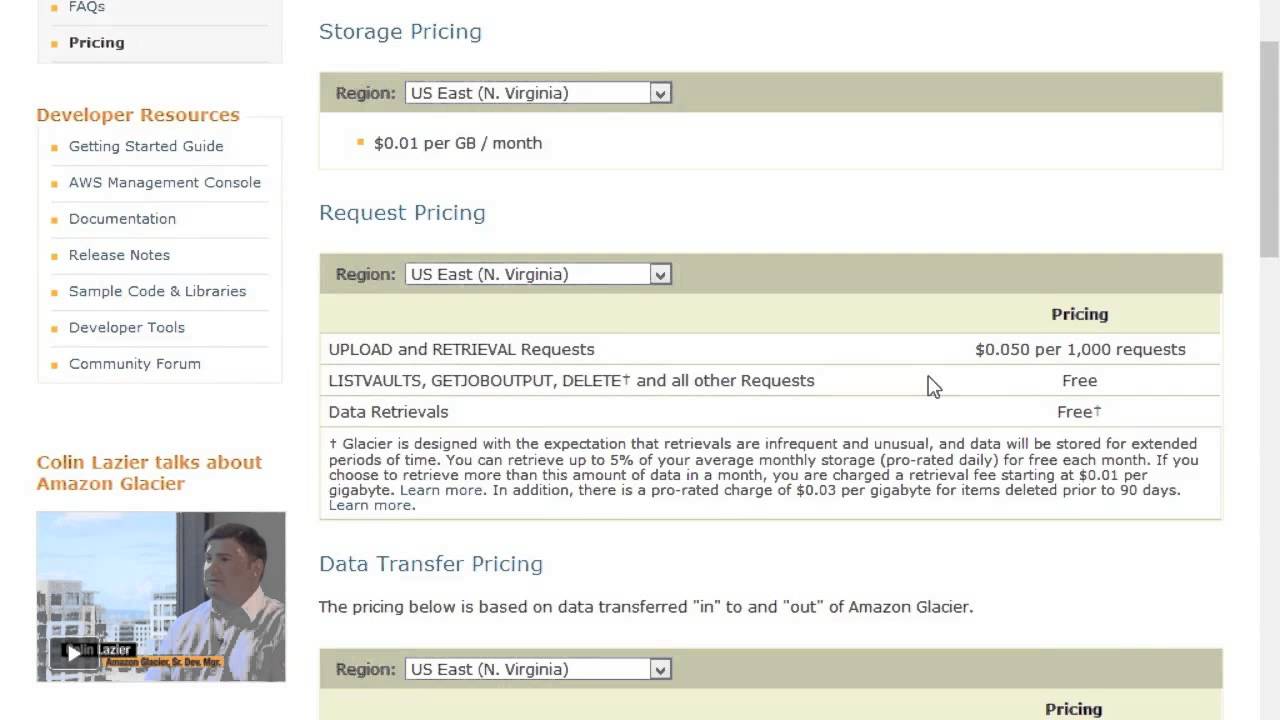Click the orange bullet beside Documentation
The width and height of the screenshot is (1280, 720).
tap(55, 220)
